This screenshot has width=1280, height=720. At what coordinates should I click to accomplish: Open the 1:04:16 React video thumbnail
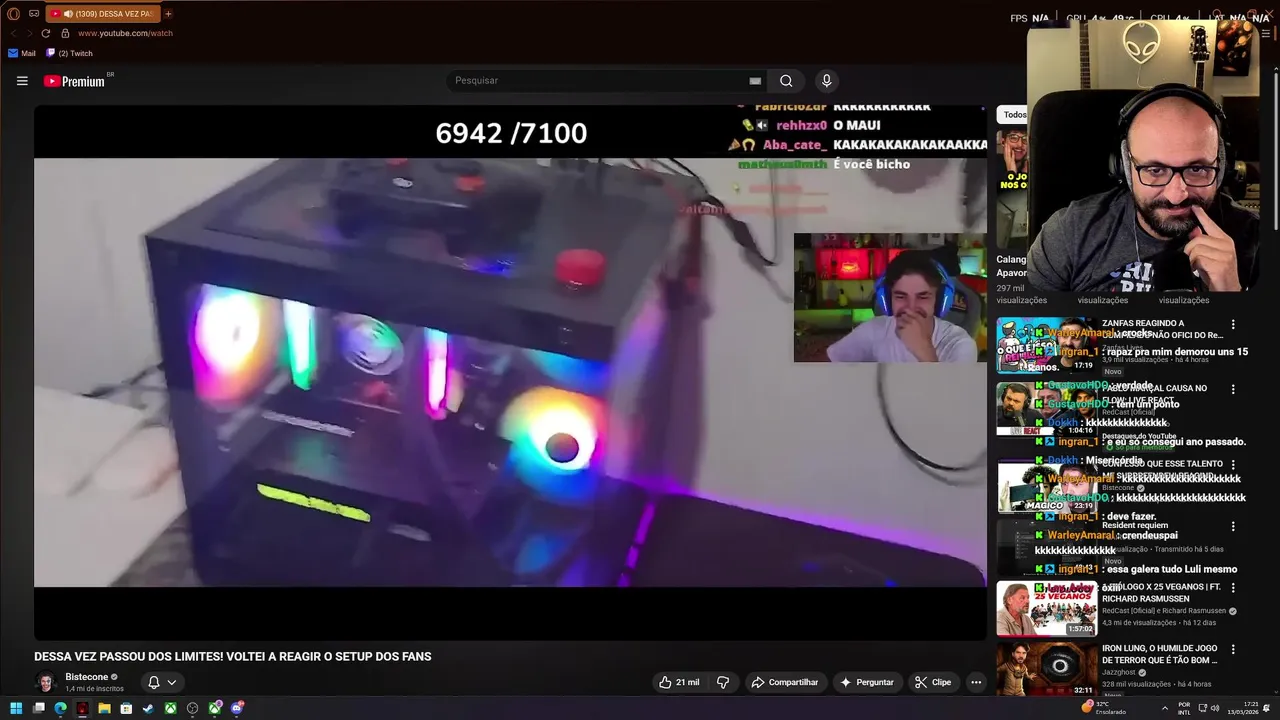click(1046, 409)
